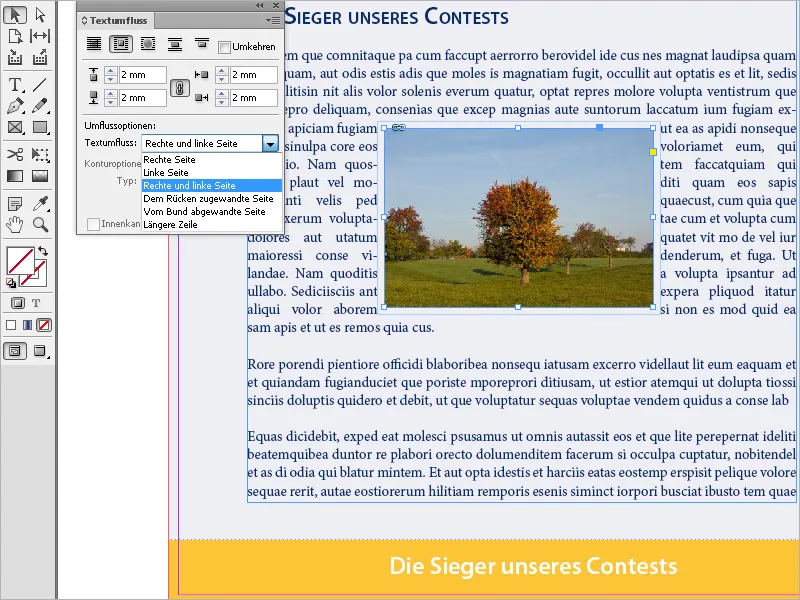This screenshot has height=600, width=800.
Task: Select the Gradient Swatch tool
Action: coord(15,176)
